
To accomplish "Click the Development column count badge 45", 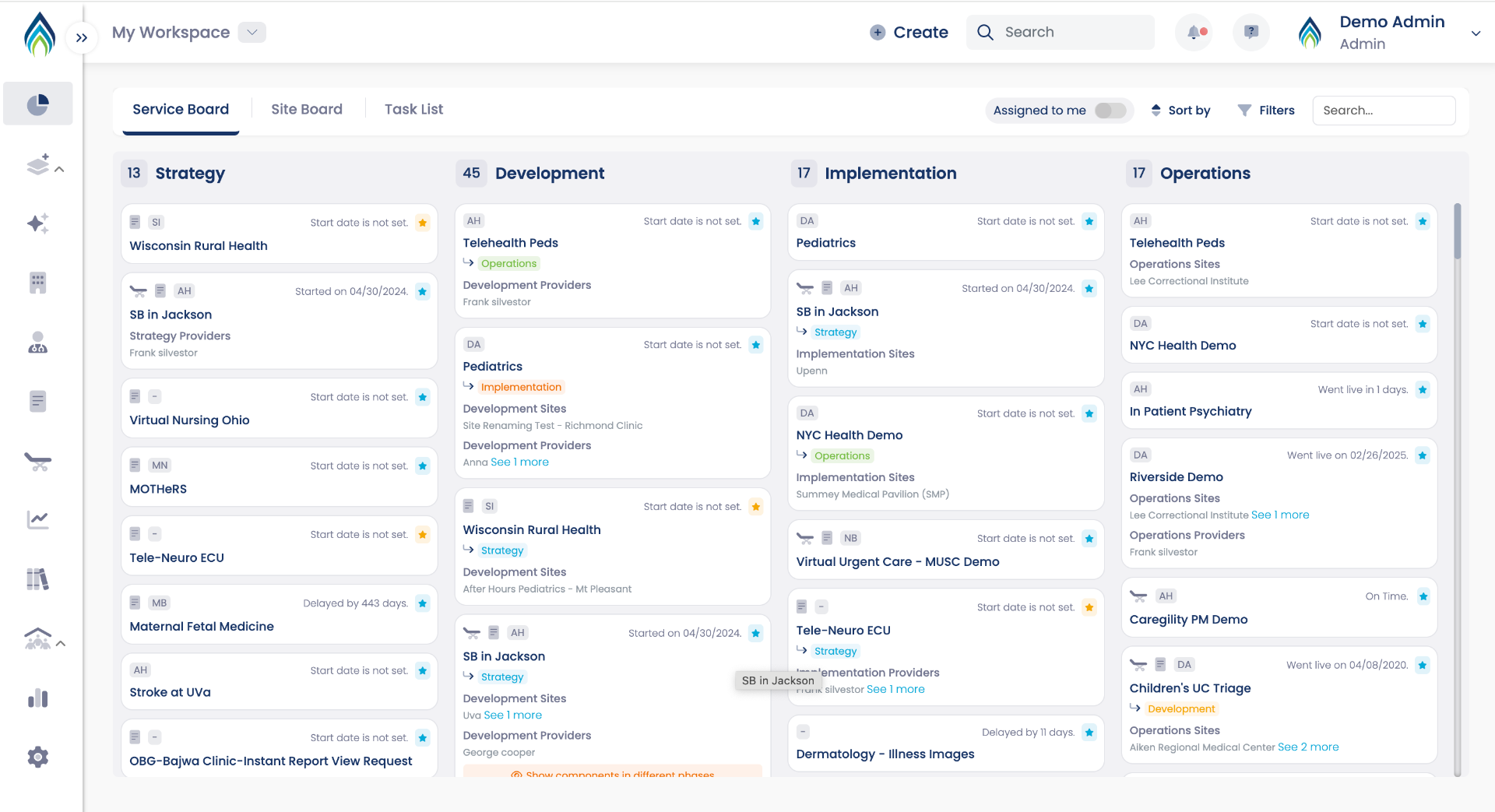I will pos(471,173).
